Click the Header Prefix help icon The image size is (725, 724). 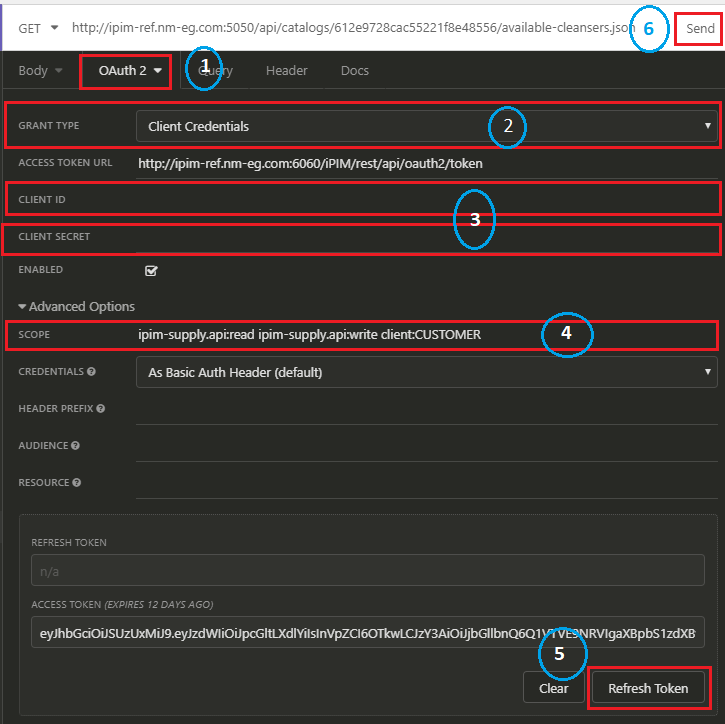click(101, 408)
